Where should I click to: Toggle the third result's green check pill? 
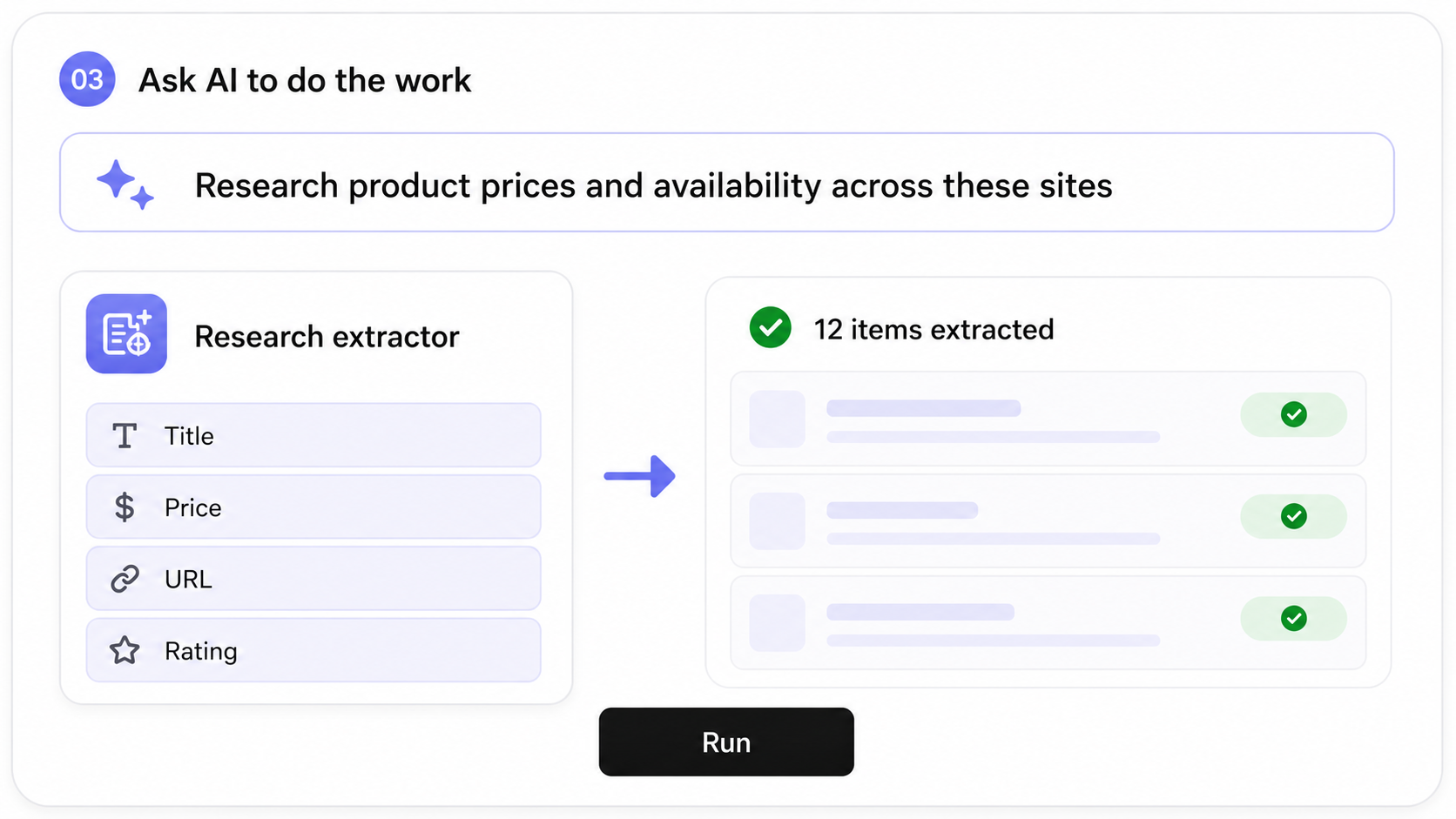click(x=1293, y=619)
